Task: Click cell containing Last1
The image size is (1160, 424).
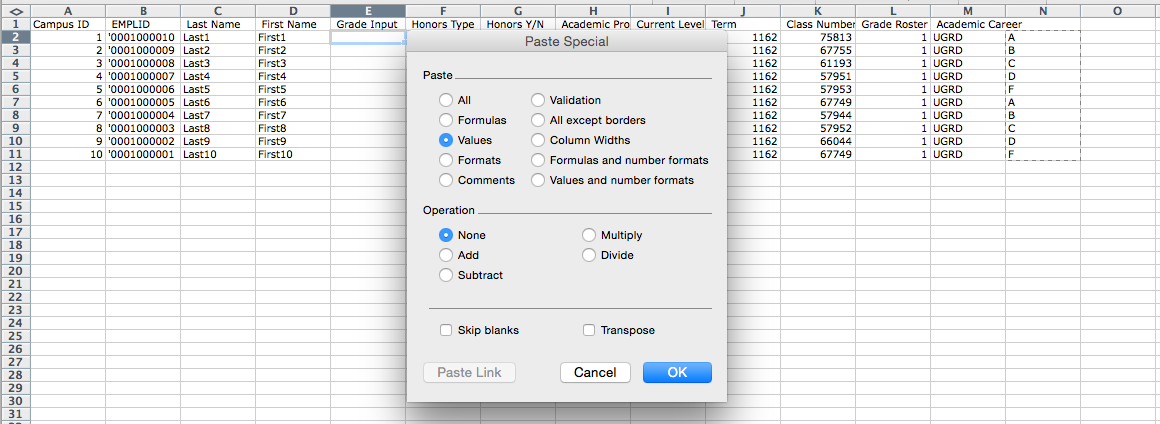Action: [x=217, y=37]
